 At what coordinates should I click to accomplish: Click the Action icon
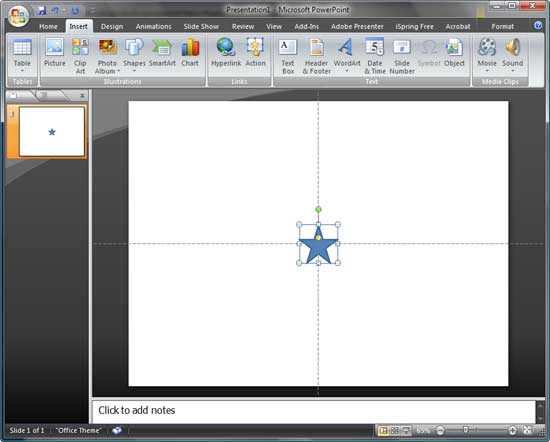[x=255, y=47]
